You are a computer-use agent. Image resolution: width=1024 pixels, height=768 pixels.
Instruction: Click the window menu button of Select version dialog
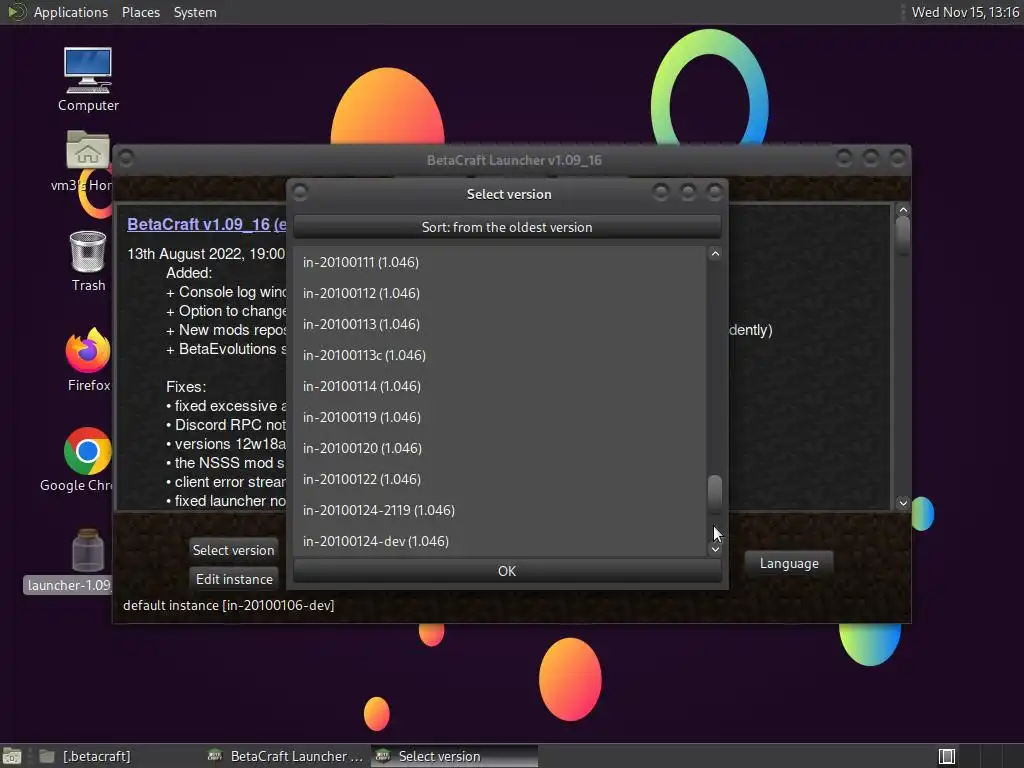pos(300,192)
